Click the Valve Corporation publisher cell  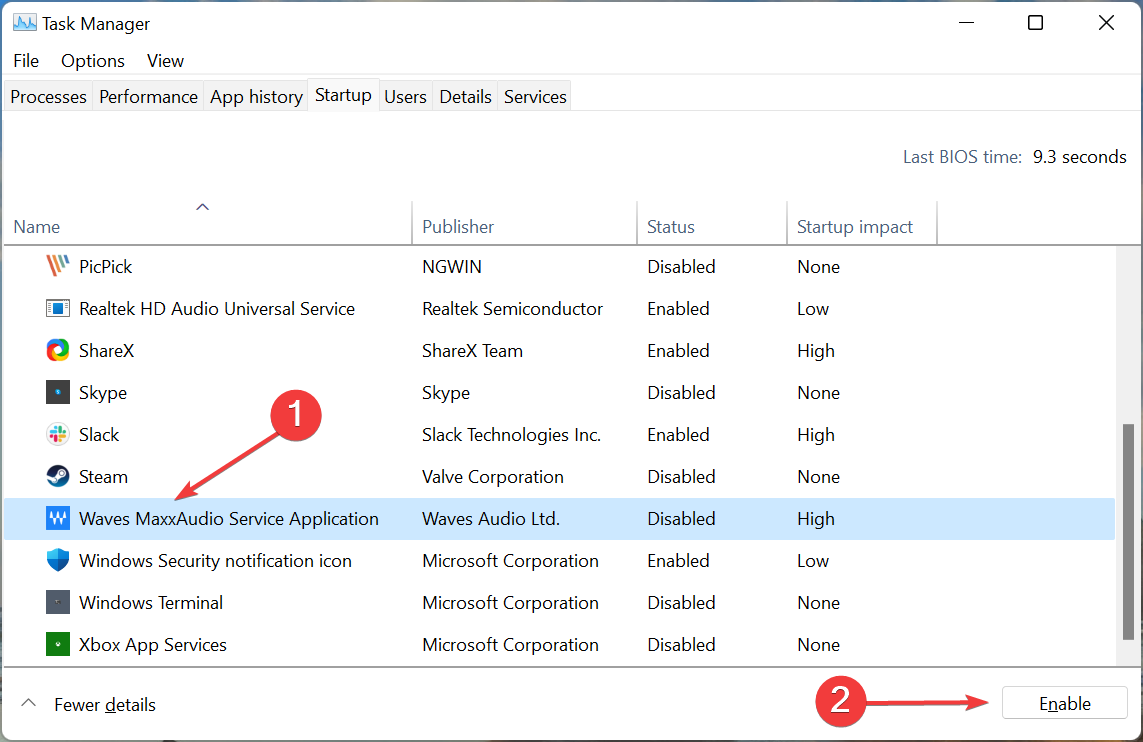pyautogui.click(x=493, y=477)
